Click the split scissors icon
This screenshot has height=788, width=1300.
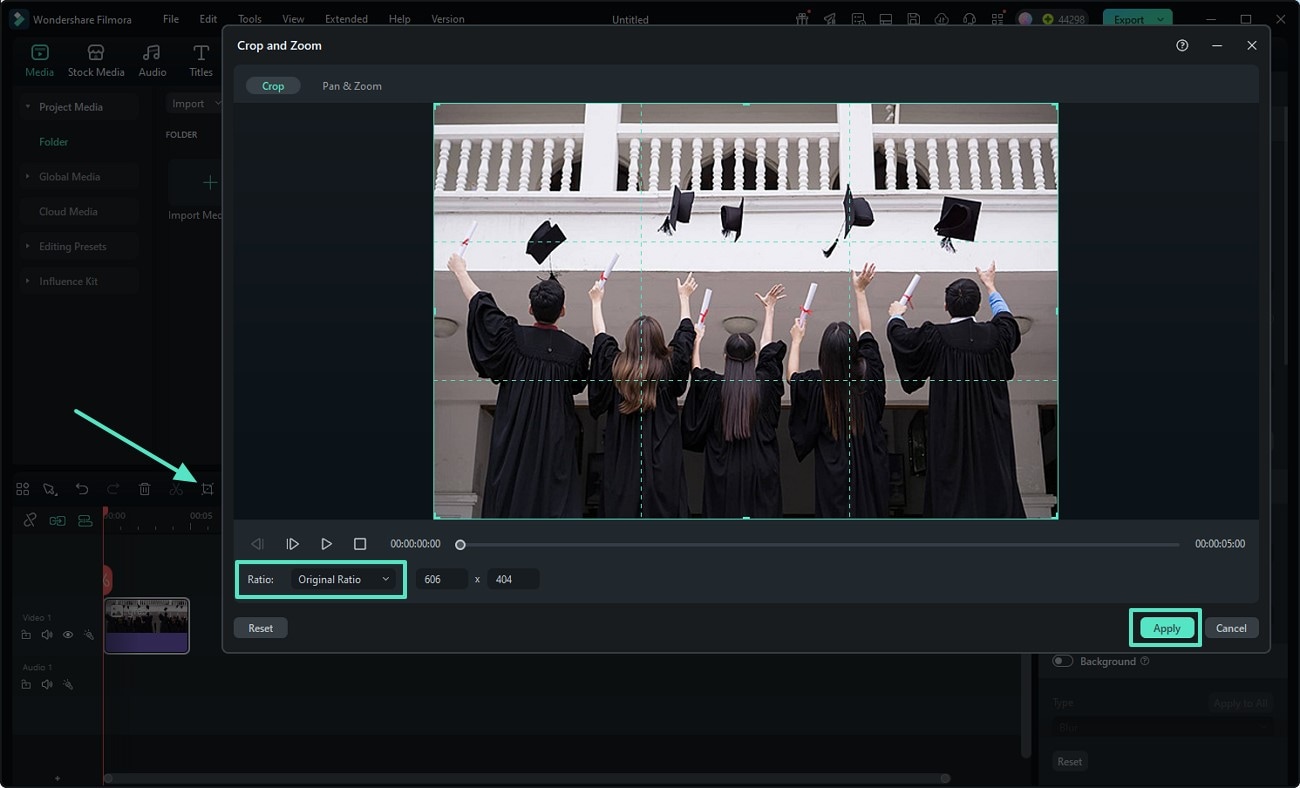pos(176,489)
